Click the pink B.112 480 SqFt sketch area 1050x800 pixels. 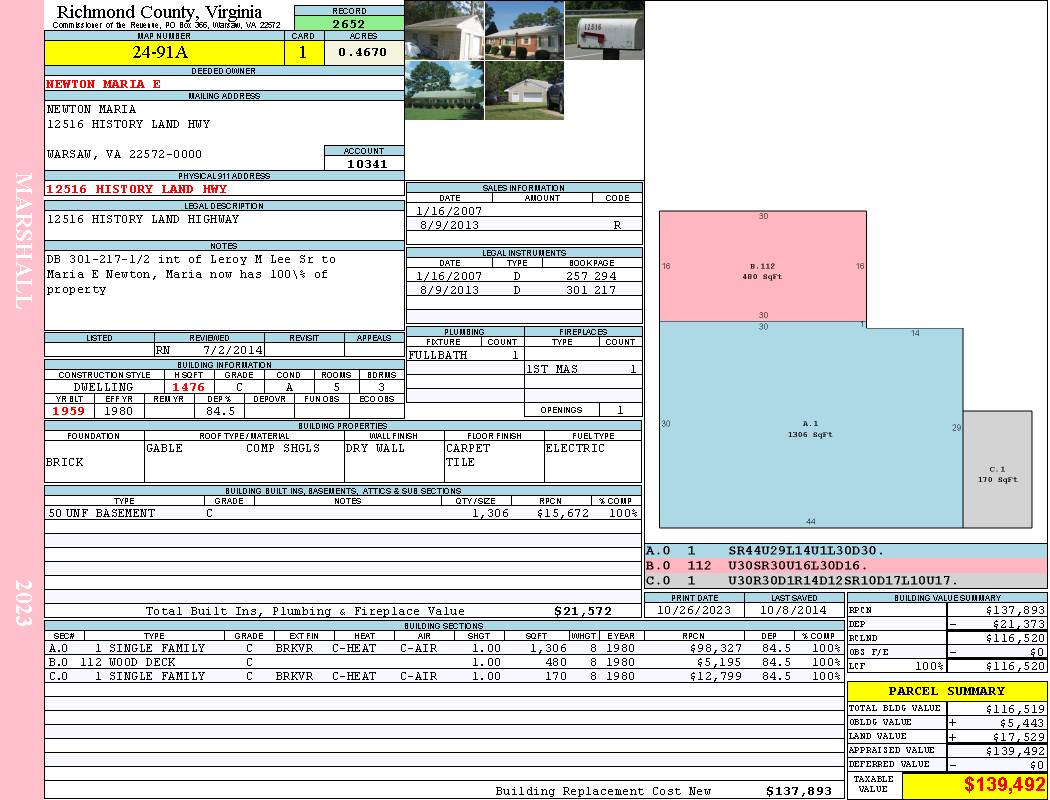[x=763, y=266]
